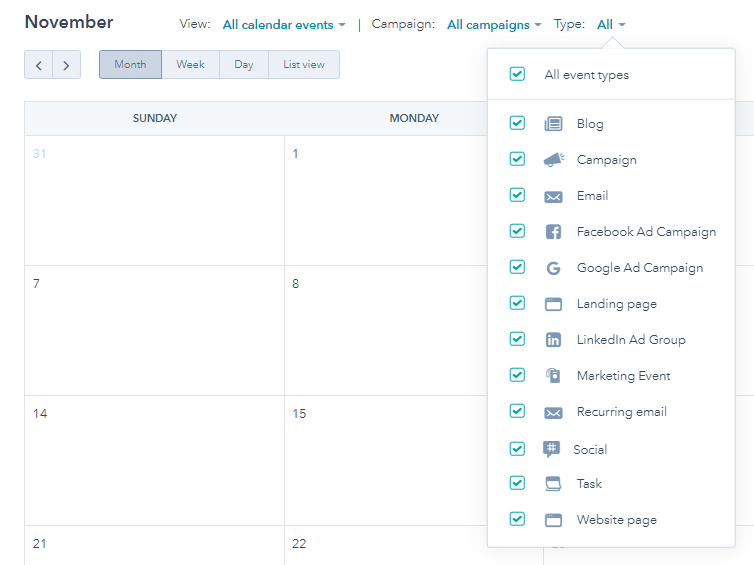Switch to List view

304,65
